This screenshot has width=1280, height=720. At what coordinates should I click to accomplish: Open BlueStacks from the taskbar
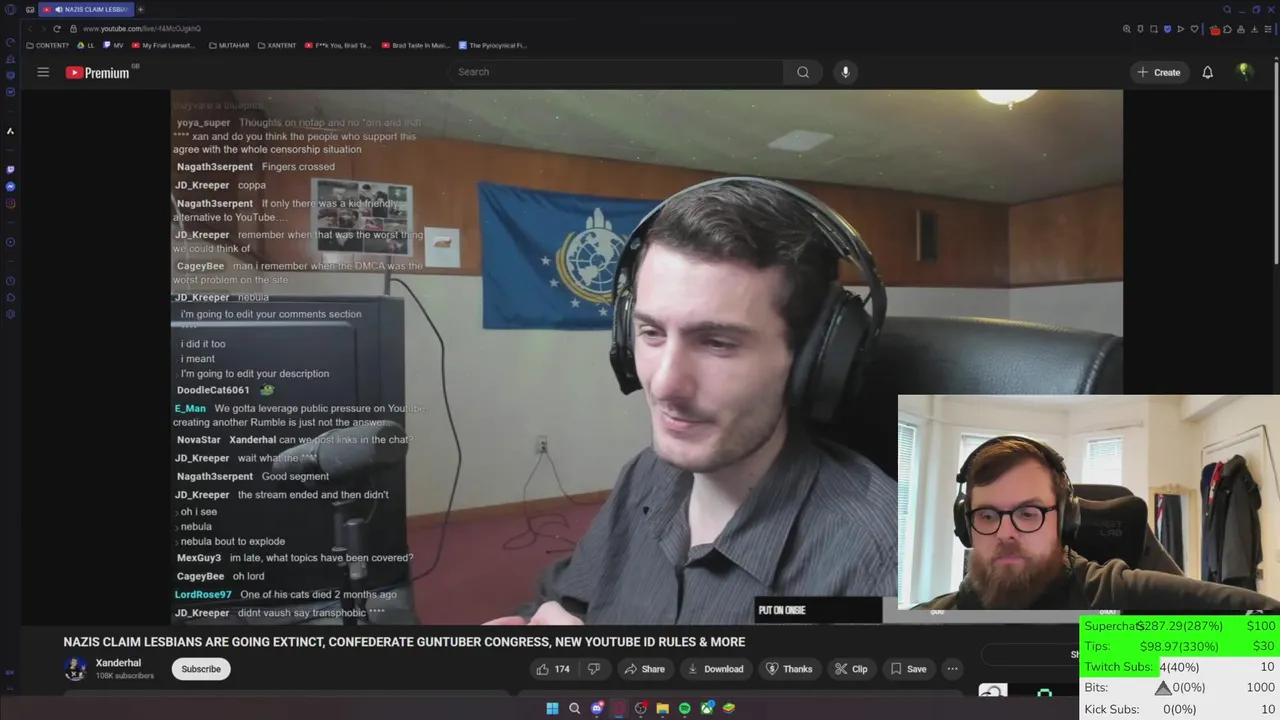tap(729, 708)
